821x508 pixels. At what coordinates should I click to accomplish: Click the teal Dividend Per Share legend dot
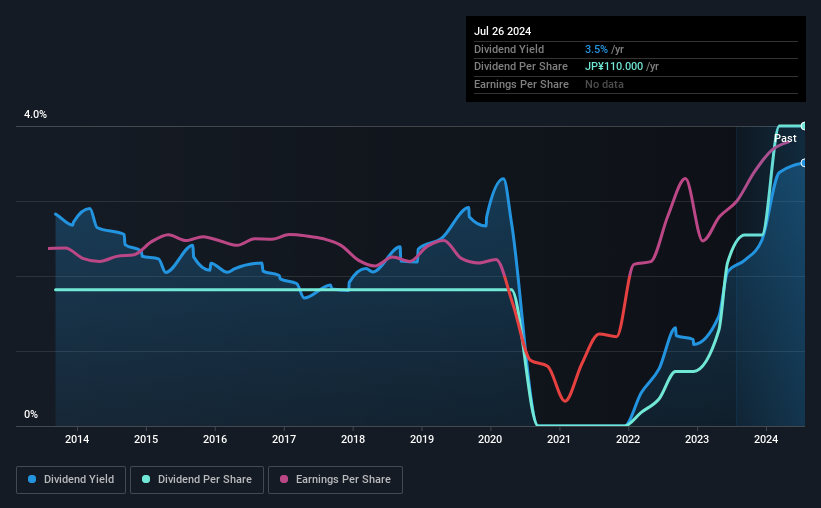[x=146, y=479]
